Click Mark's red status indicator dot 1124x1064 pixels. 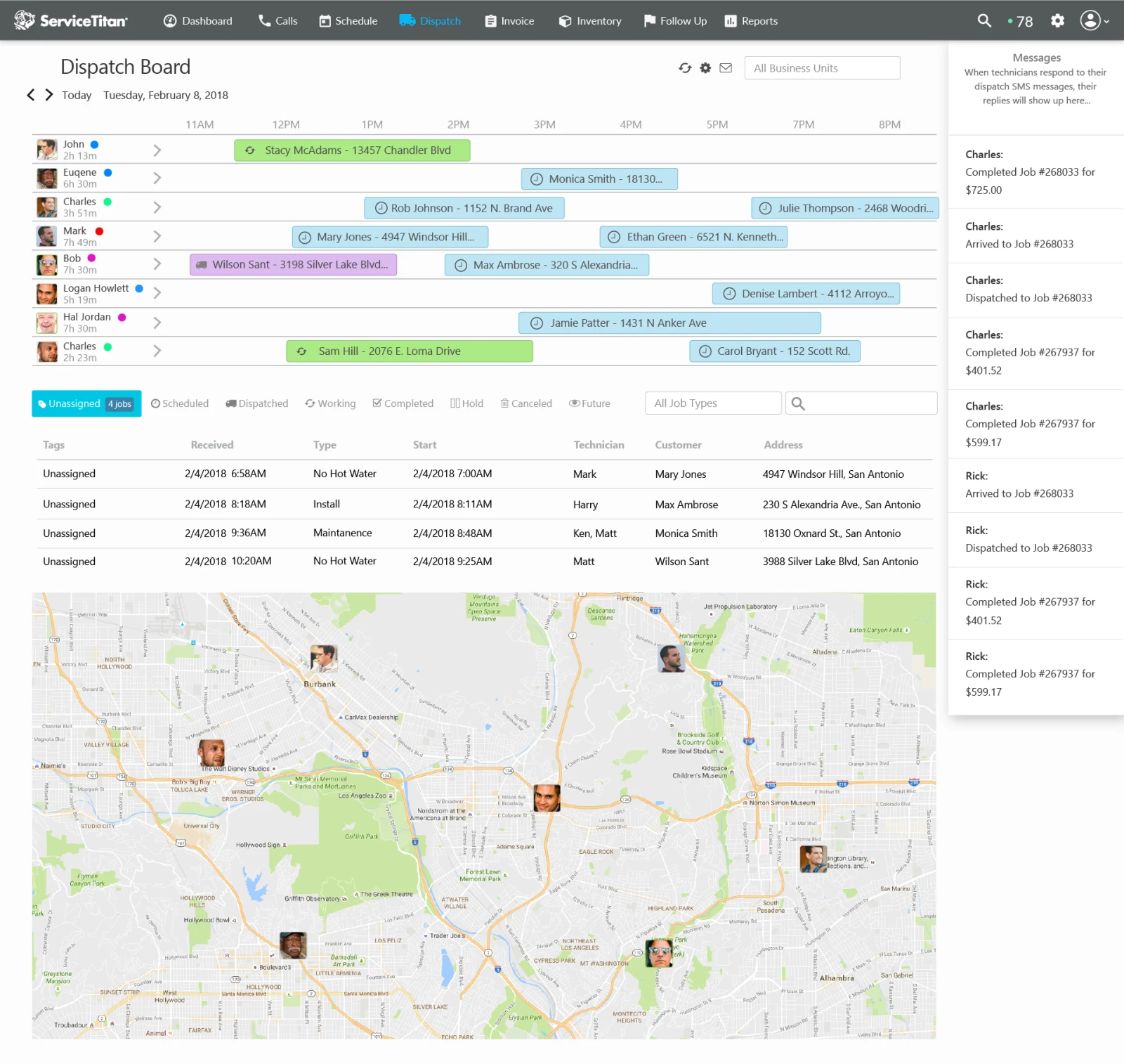tap(98, 231)
